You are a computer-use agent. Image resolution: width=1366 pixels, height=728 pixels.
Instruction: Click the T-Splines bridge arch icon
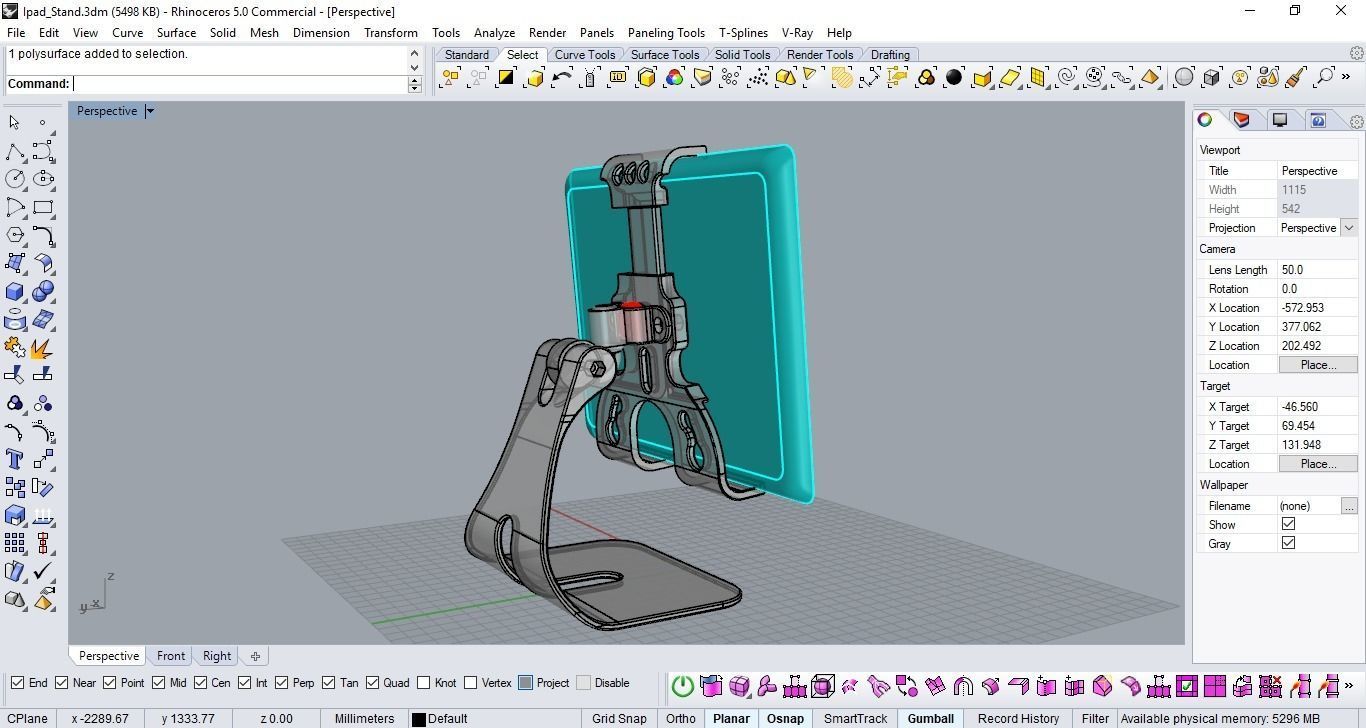tap(963, 686)
